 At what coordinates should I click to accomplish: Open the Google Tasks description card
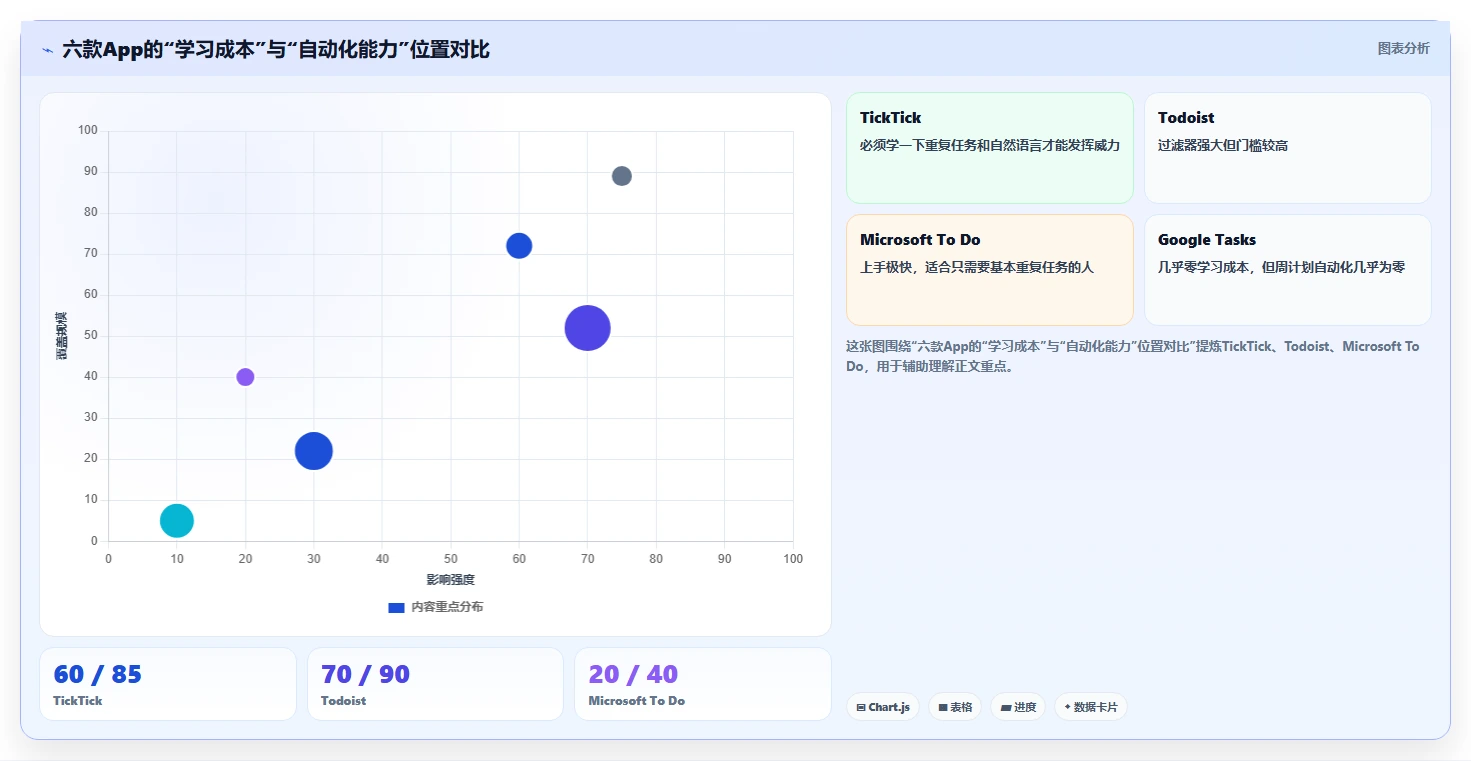point(1288,270)
